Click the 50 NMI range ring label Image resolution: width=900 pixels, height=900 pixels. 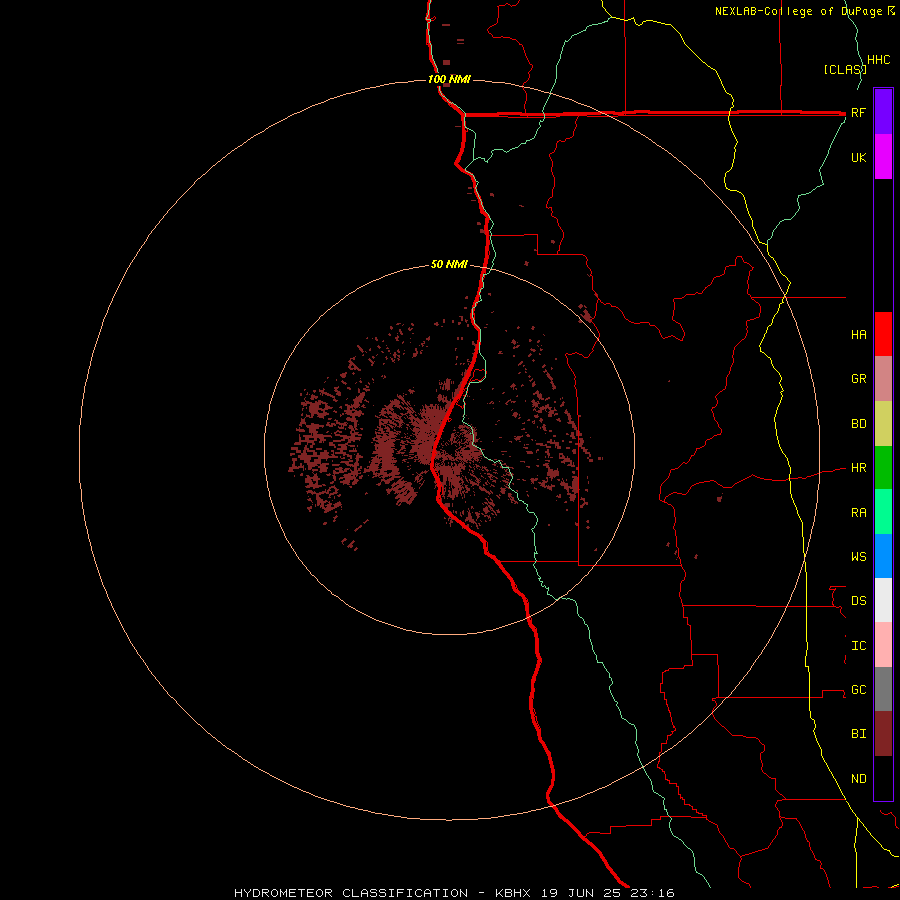(449, 264)
